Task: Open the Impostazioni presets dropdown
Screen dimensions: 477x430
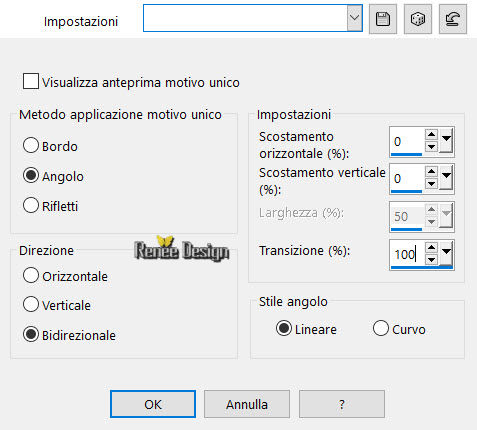Action: click(354, 18)
